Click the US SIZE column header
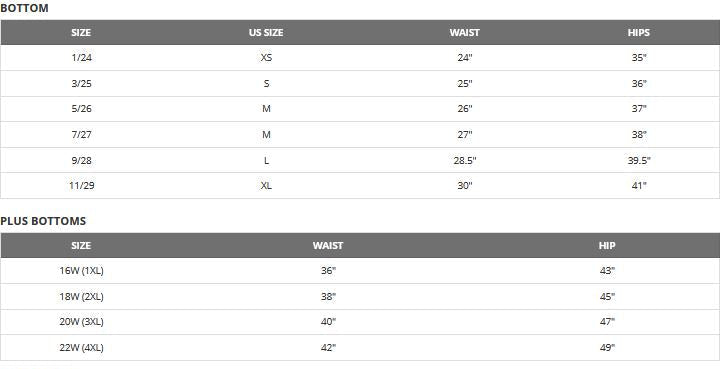Screen dimensions: 721x369 click(266, 33)
